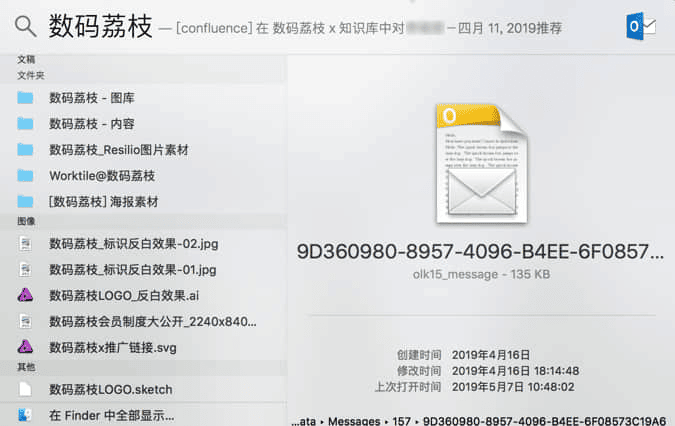Click the Messages segment in file path

354,421
